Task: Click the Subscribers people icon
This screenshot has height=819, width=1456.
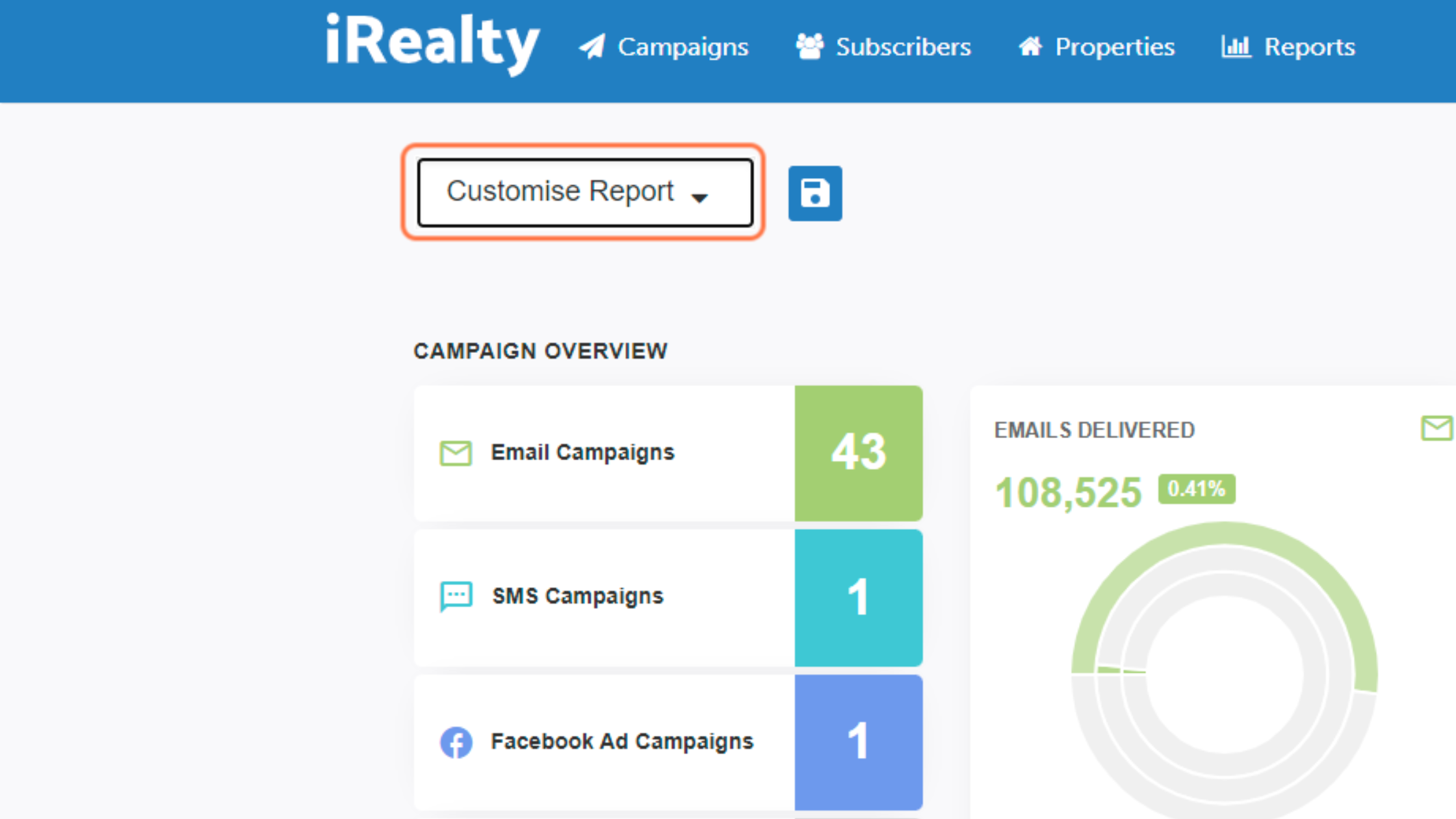Action: 810,47
